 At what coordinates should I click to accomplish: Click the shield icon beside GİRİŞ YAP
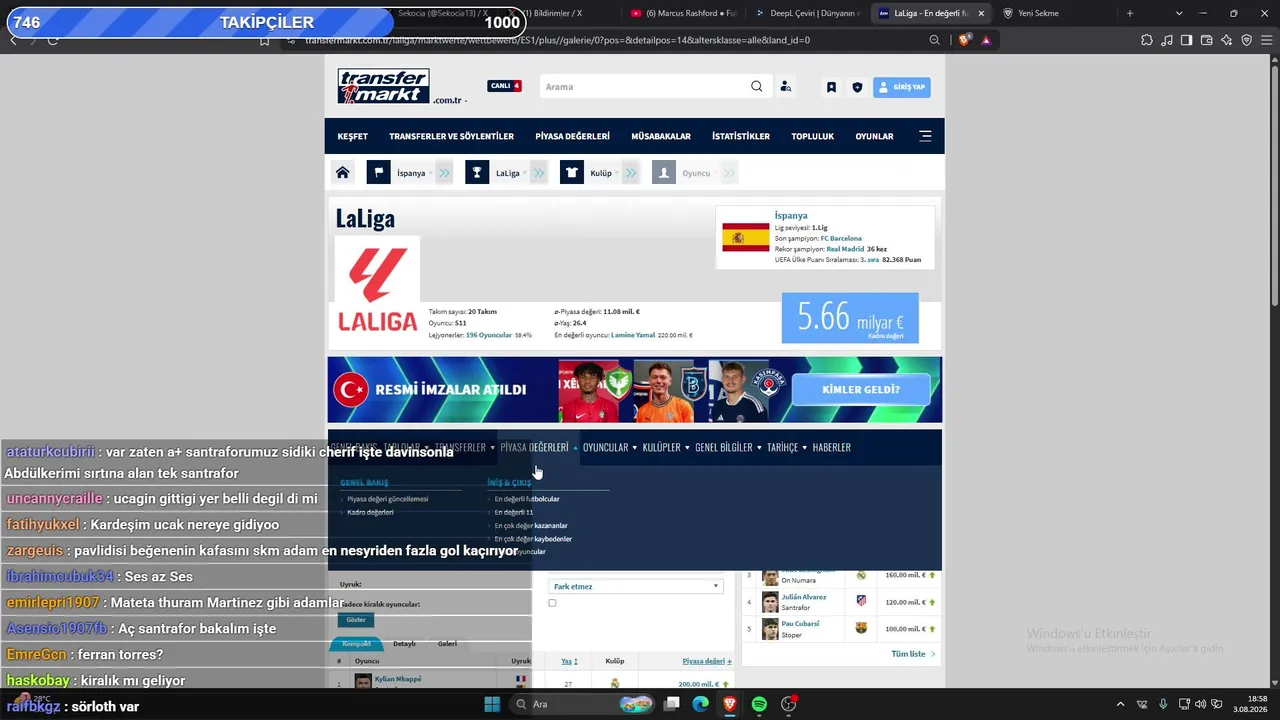coord(857,87)
